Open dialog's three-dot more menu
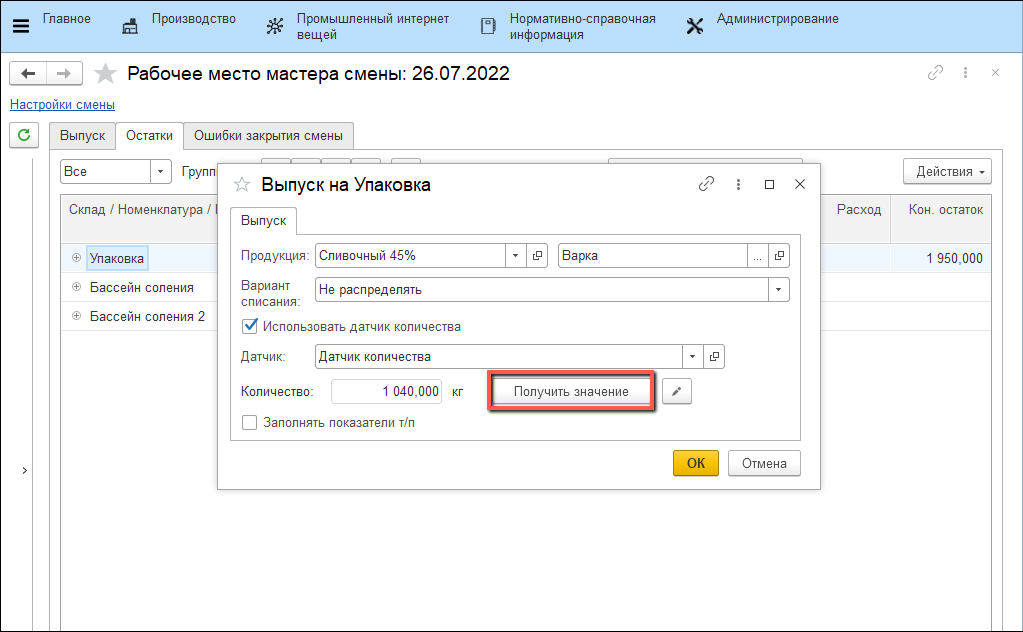Screen dimensions: 1023x632 [x=738, y=184]
